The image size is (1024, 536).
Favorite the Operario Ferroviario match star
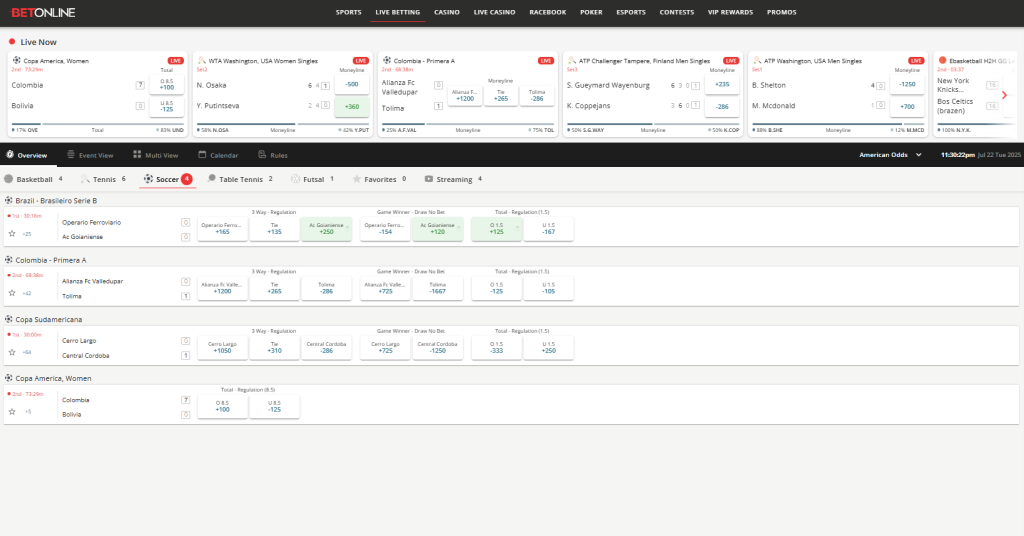(12, 234)
